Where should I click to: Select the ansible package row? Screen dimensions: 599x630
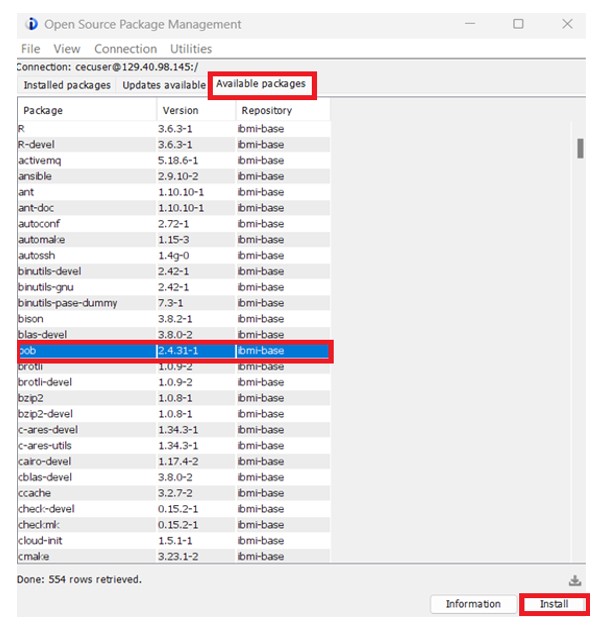coord(174,176)
